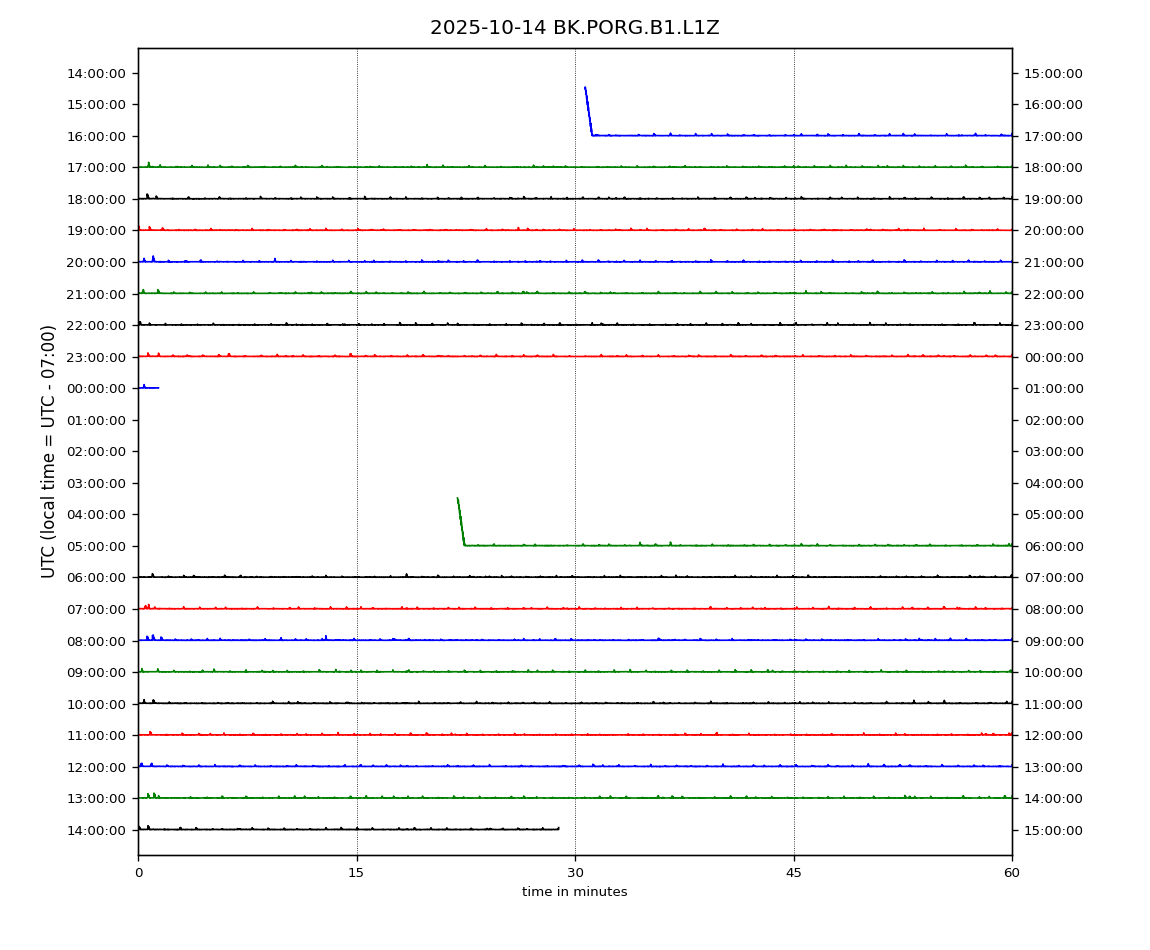This screenshot has height=950, width=1150.
Task: Click the short blue trace segment at 00:00:00
Action: [x=149, y=387]
